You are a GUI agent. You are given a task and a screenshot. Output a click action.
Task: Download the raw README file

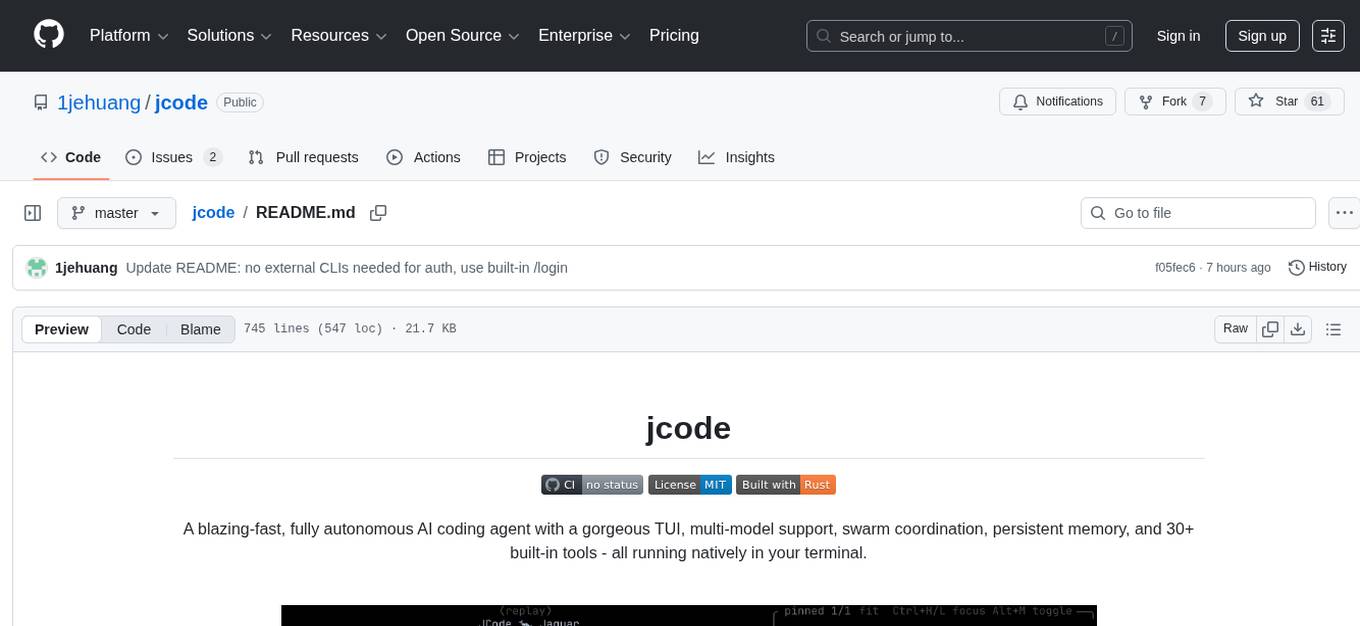[x=1298, y=328]
